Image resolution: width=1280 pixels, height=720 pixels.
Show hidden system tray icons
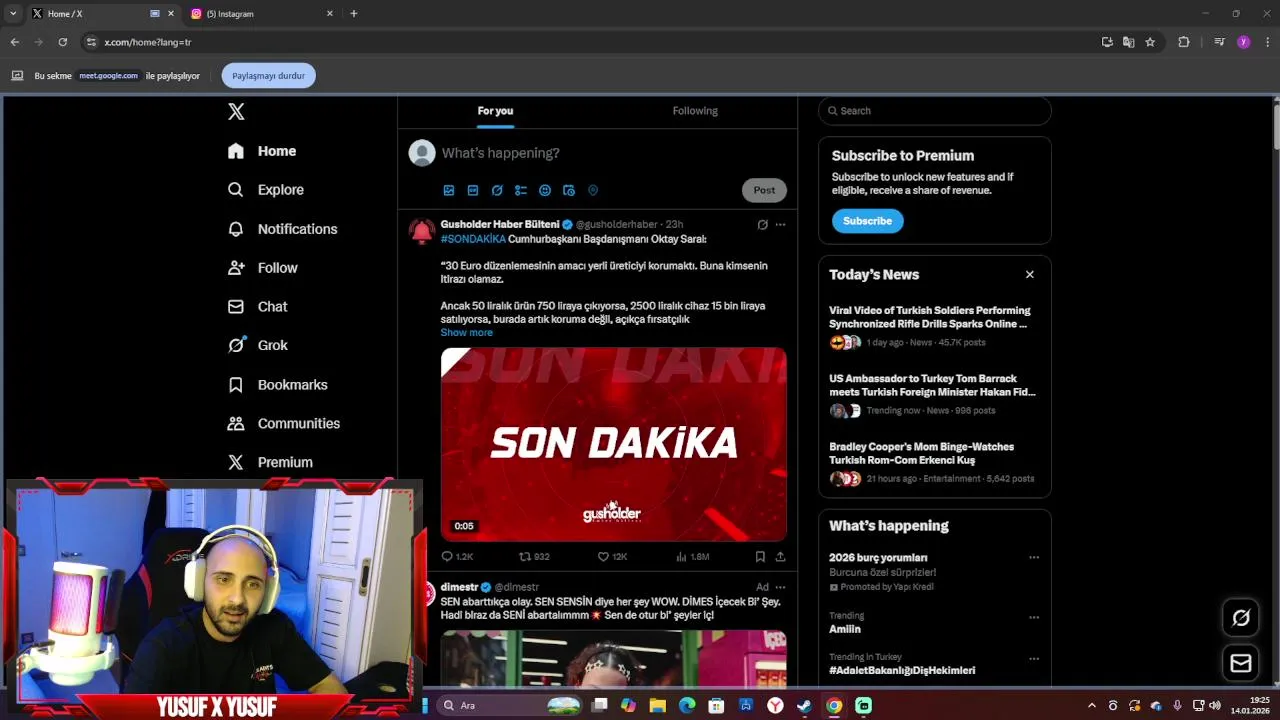1091,706
